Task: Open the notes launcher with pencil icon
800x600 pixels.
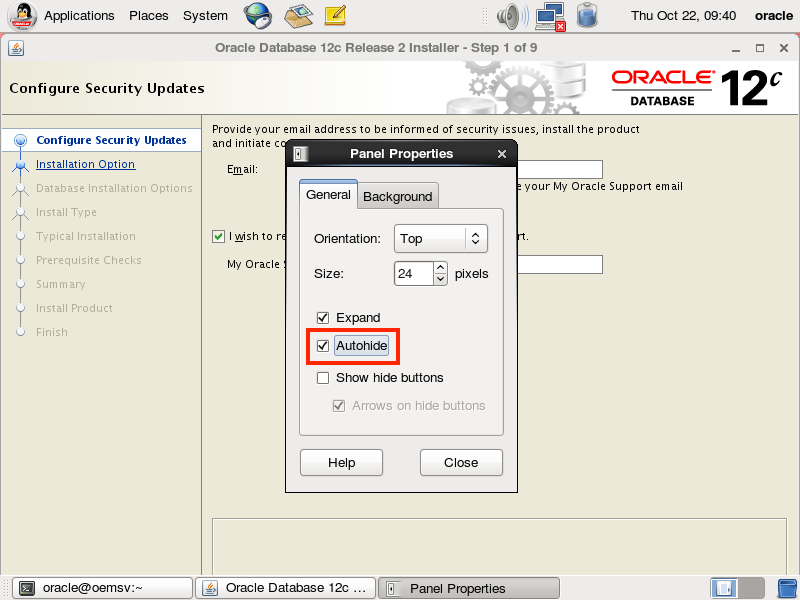Action: point(335,16)
